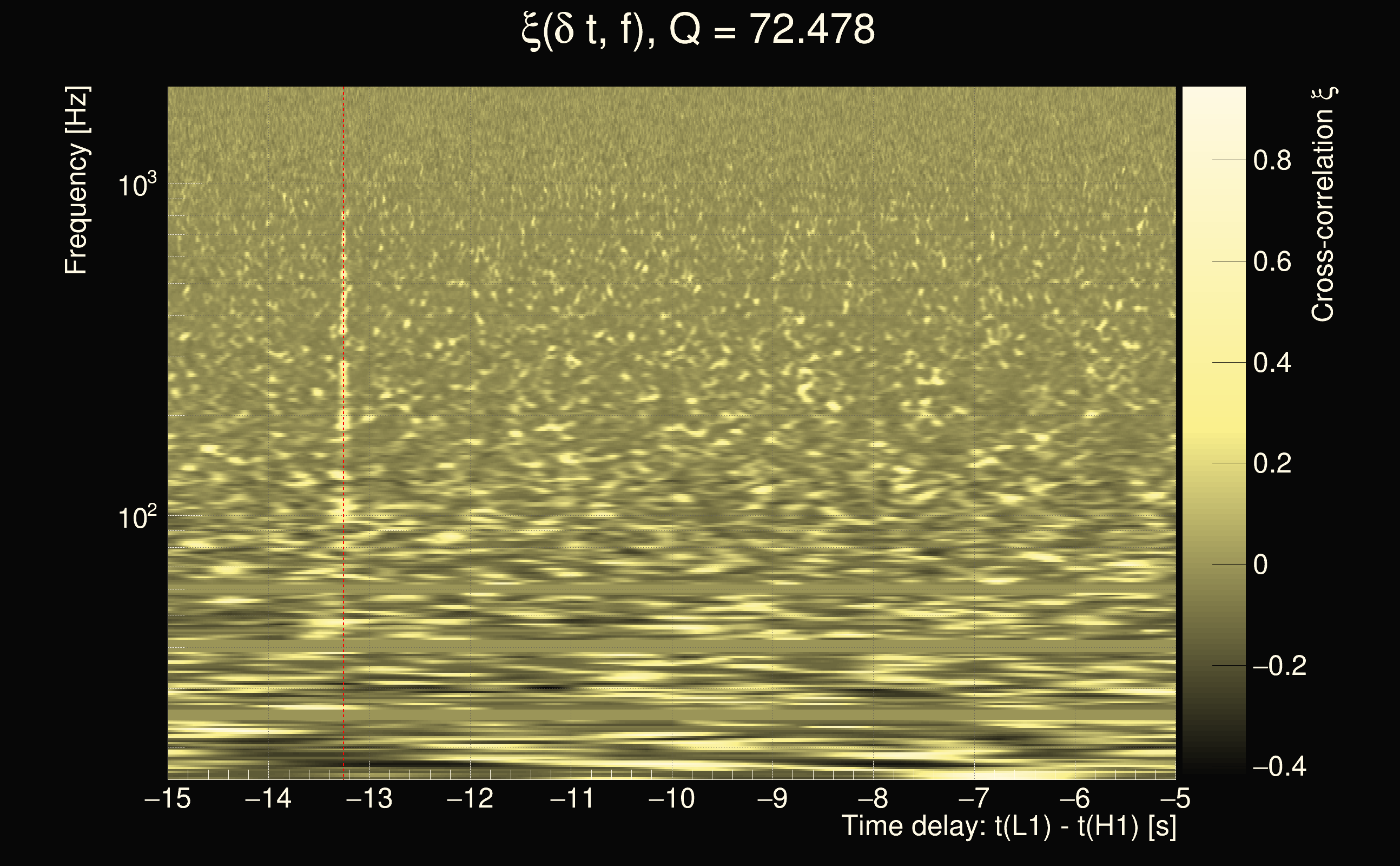Viewport: 1400px width, 866px height.
Task: Click the −5 tick label on time axis
Action: tap(1174, 798)
